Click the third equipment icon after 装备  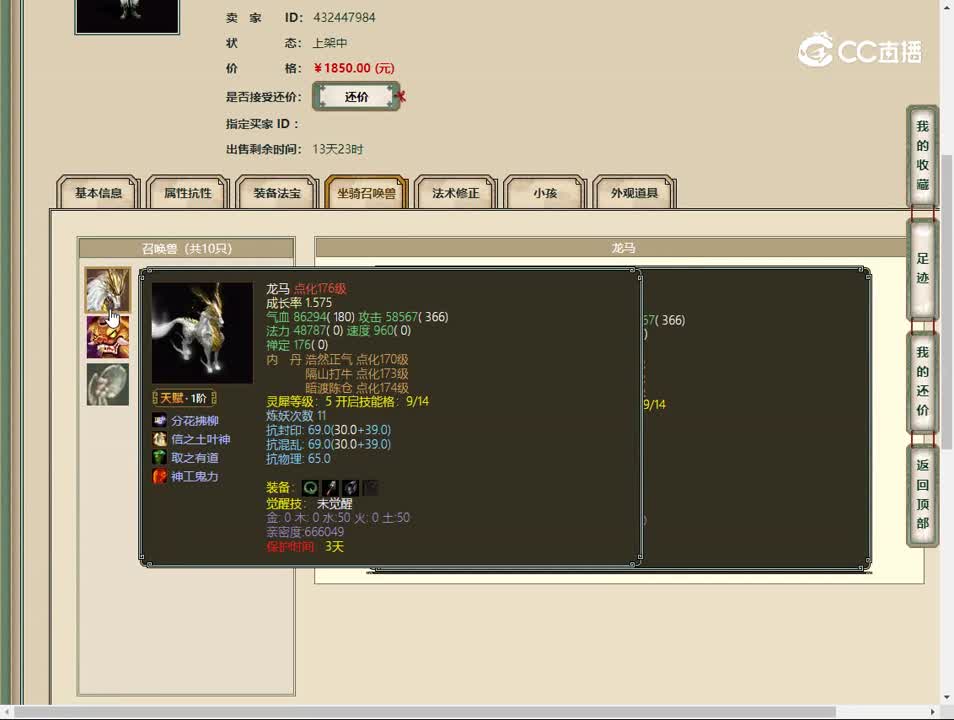tap(351, 487)
